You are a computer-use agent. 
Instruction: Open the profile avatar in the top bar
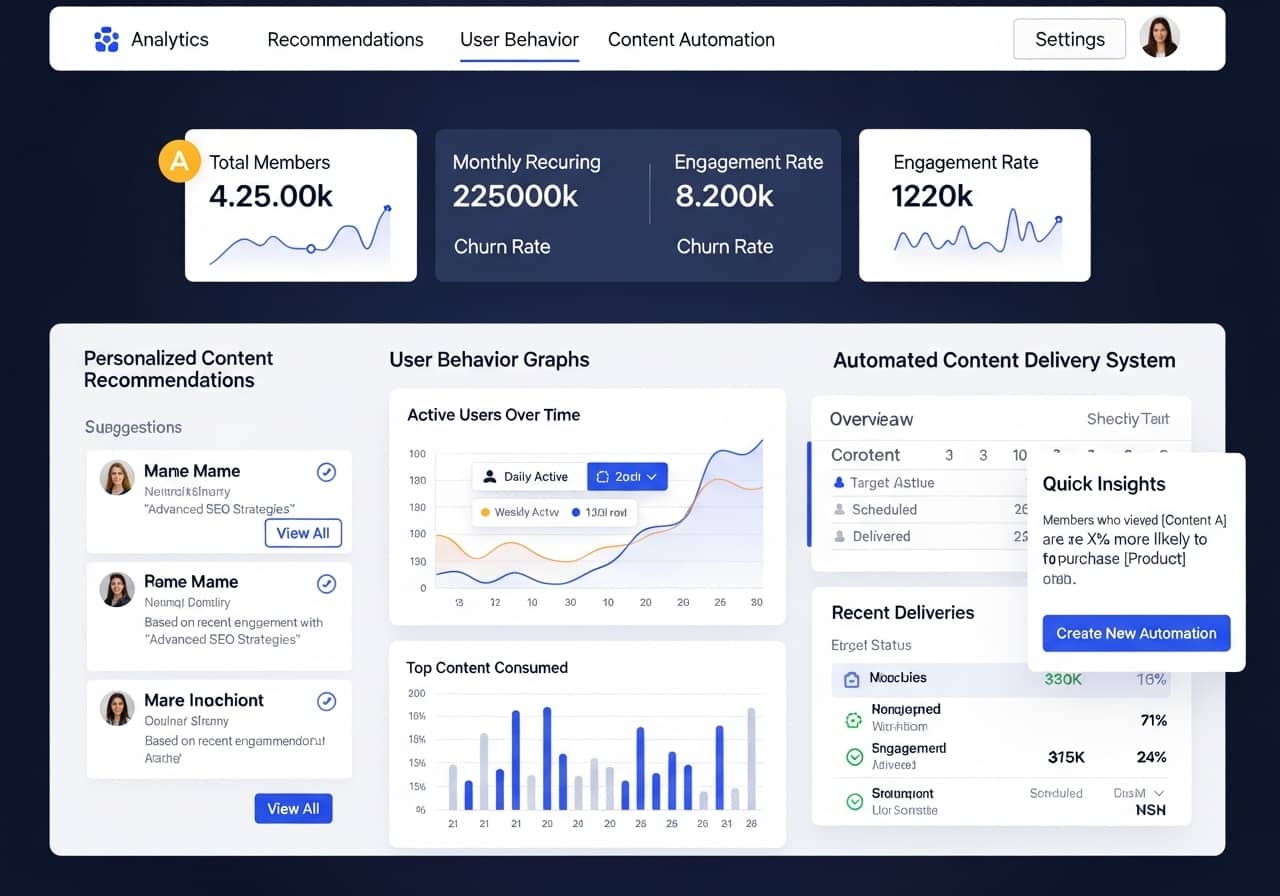pos(1159,38)
